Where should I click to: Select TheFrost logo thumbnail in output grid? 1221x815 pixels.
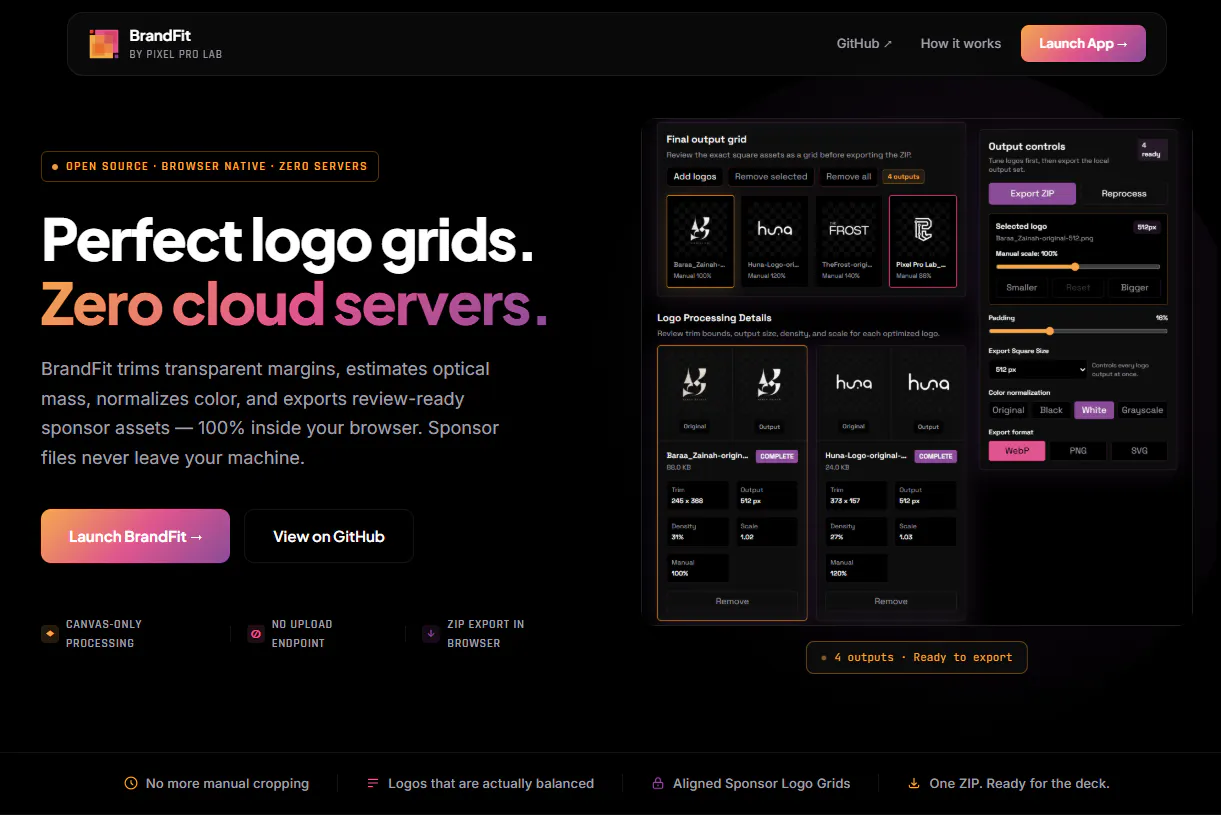(848, 240)
